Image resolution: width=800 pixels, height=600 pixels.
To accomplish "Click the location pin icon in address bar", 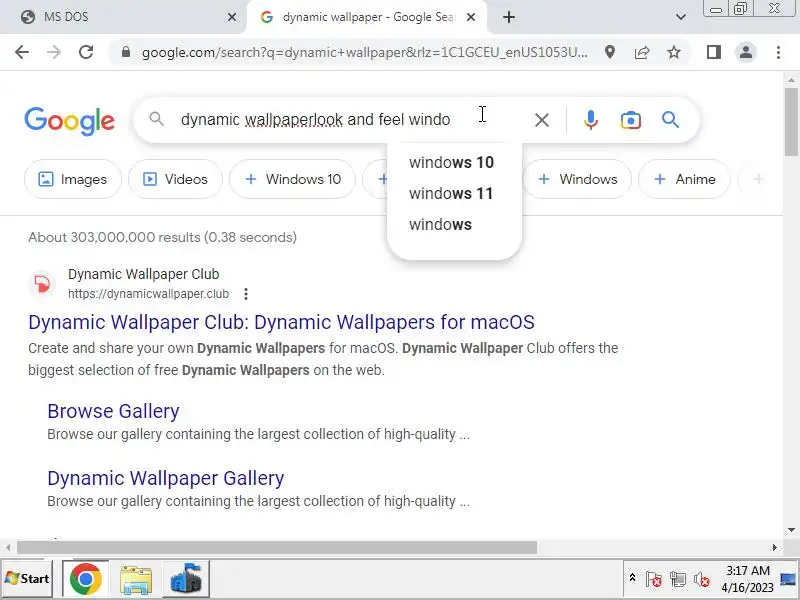I will 610,52.
